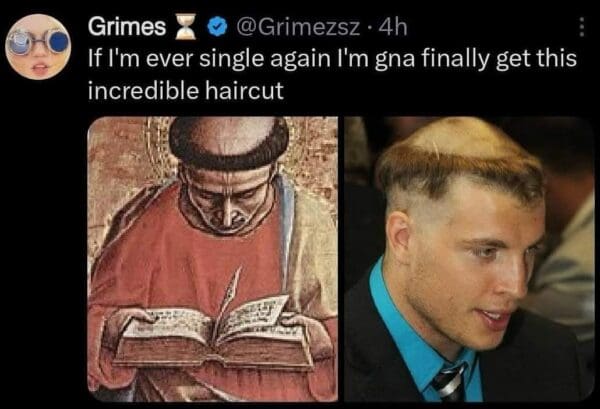600x409 pixels.
Task: Click the open book in the painting
Action: coord(214,333)
